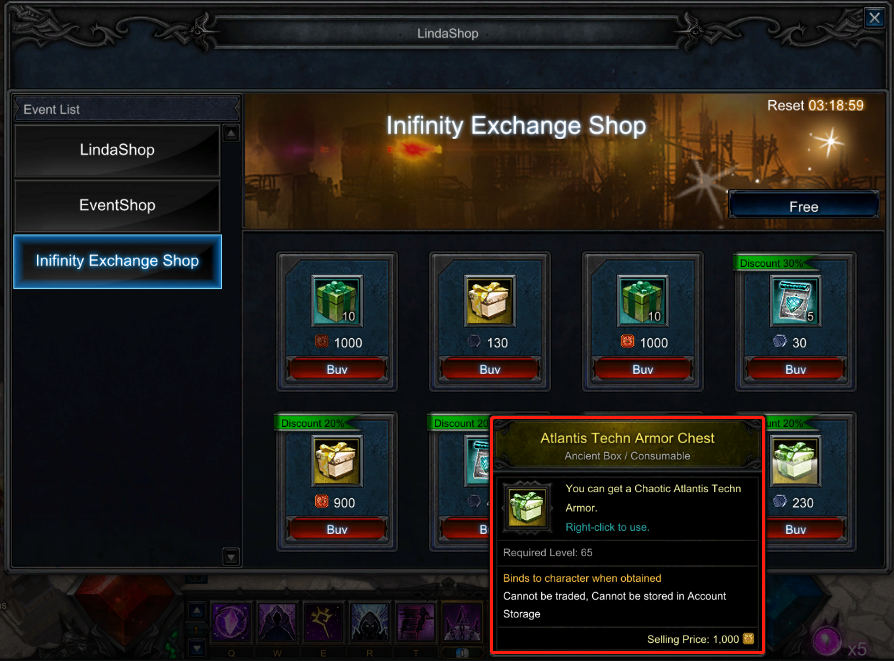Click the golden rune skill icon on hotbar
The image size is (894, 661).
323,623
